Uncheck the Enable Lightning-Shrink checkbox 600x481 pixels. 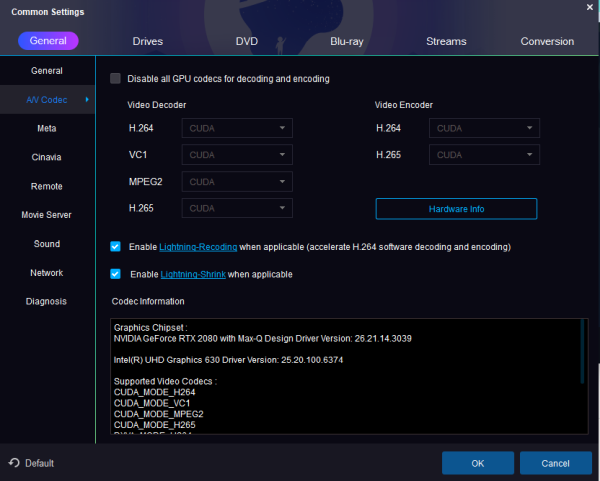click(x=115, y=274)
